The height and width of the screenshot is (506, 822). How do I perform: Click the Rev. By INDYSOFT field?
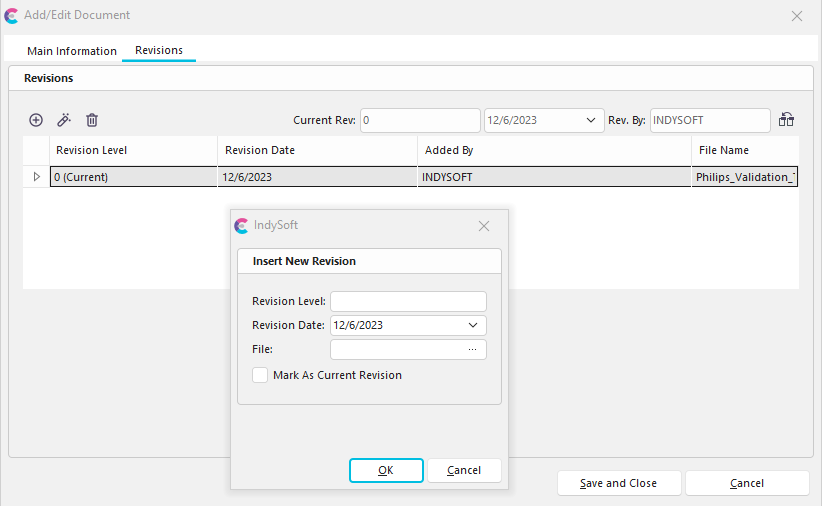[x=709, y=120]
